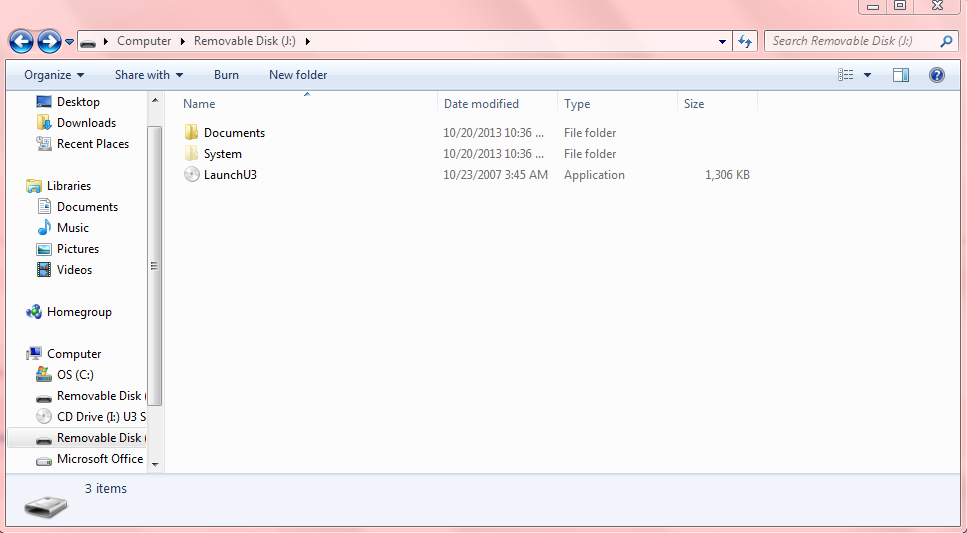This screenshot has height=533, width=967.
Task: Open Music library in navigation pane
Action: coord(72,228)
